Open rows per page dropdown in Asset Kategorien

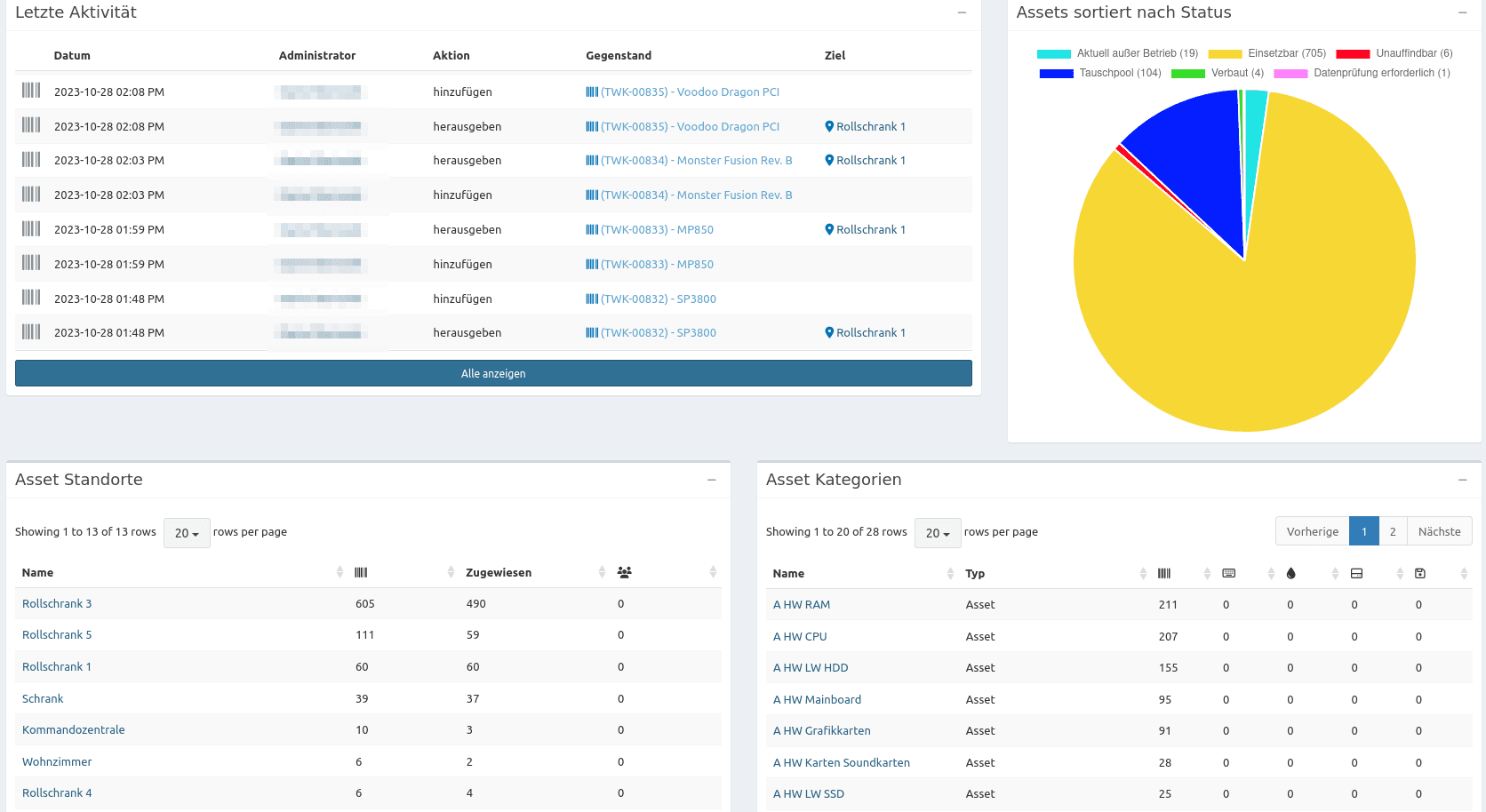click(x=938, y=533)
